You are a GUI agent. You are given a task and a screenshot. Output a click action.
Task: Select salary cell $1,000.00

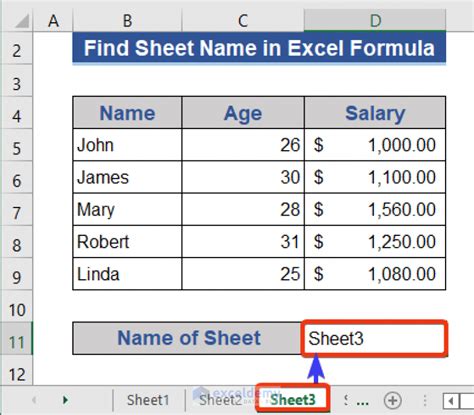(x=375, y=145)
